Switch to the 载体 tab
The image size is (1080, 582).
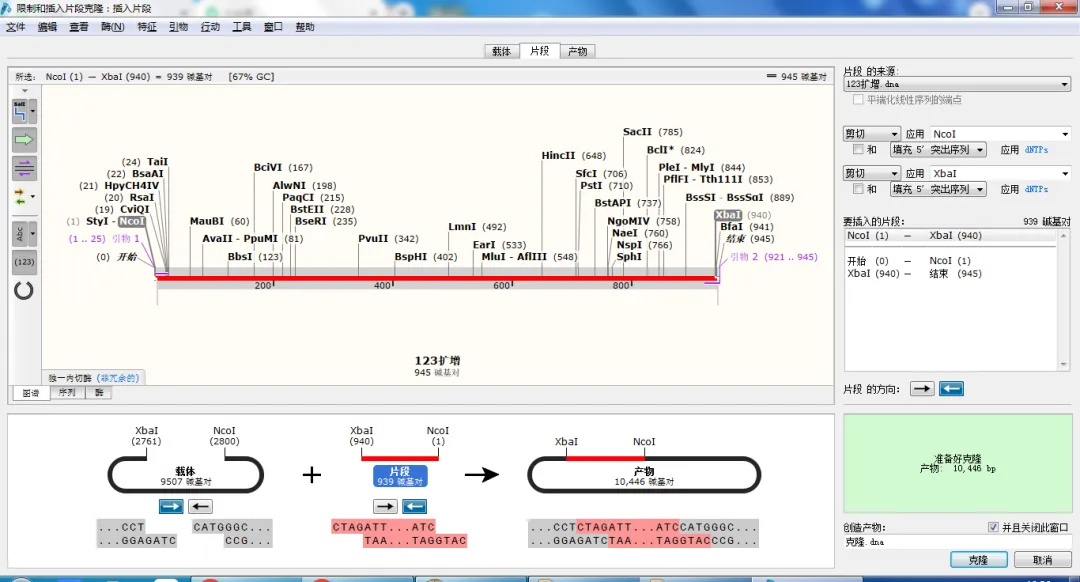coord(501,51)
